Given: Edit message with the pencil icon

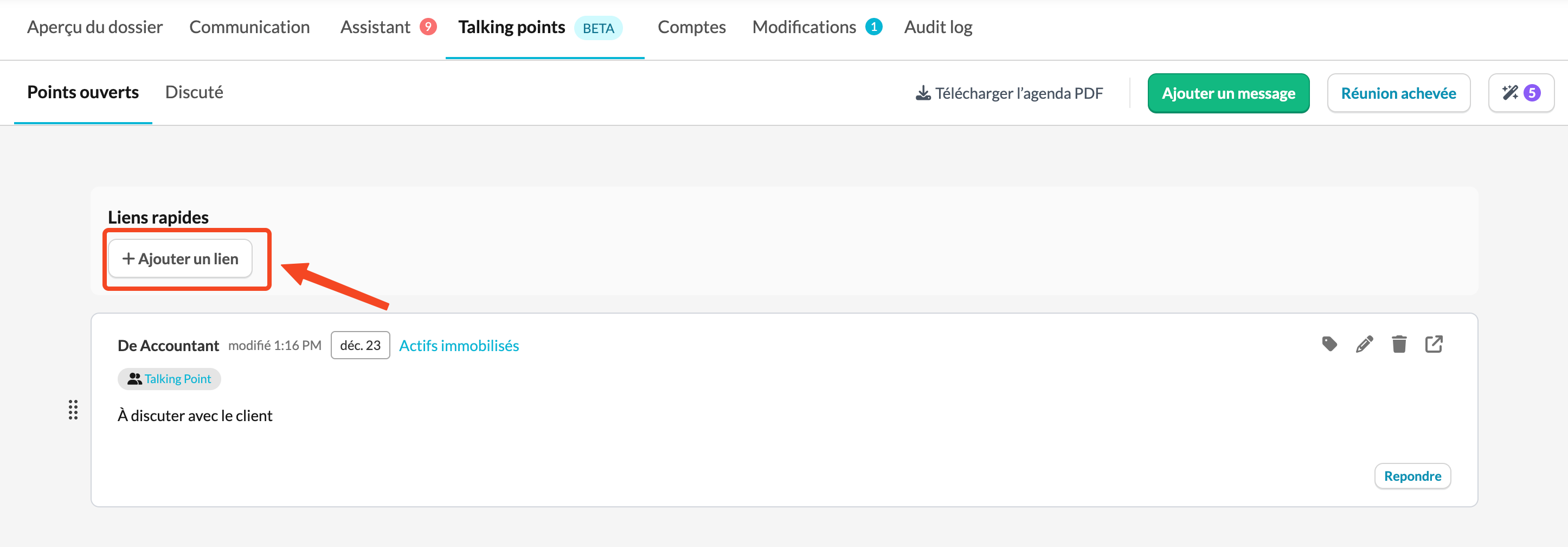Looking at the screenshot, I should pos(1364,344).
